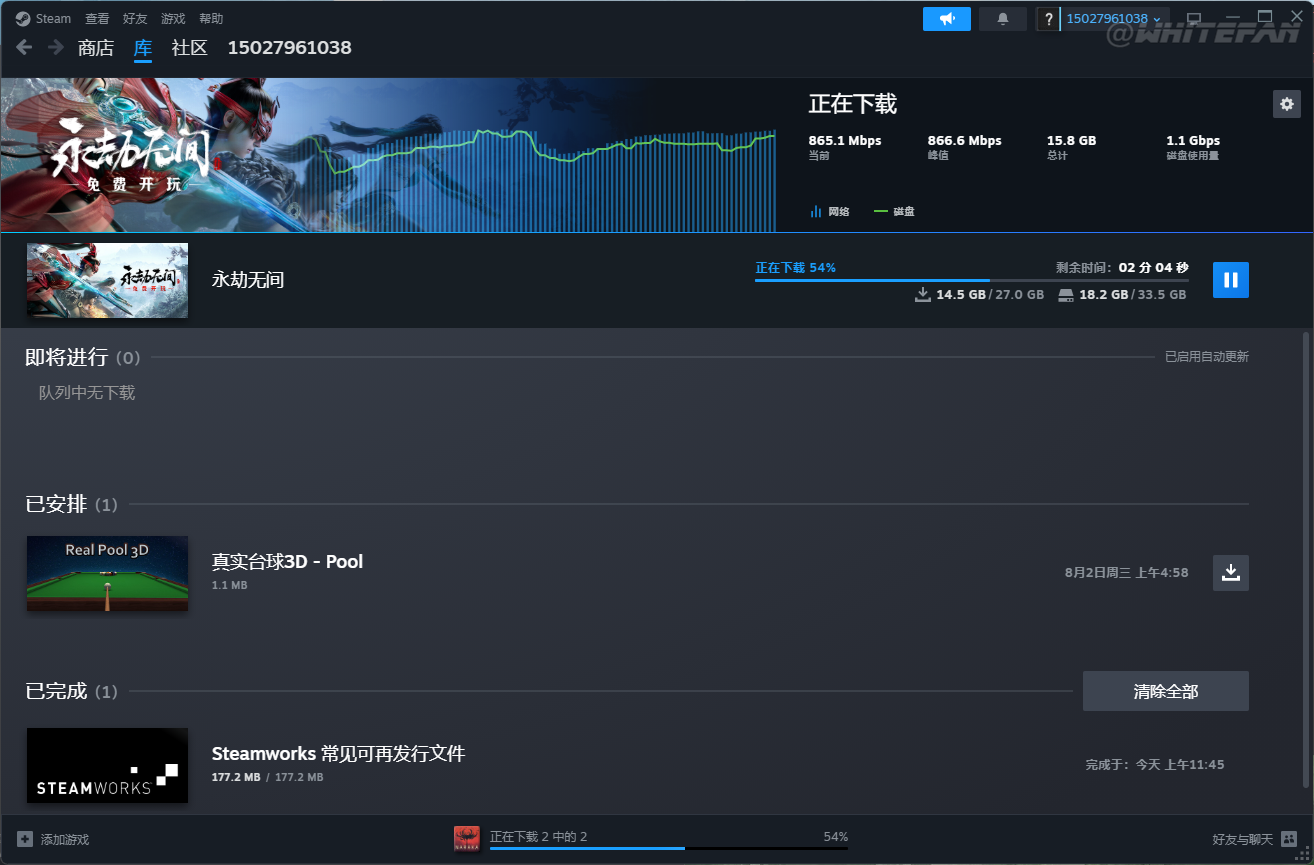Image resolution: width=1314 pixels, height=865 pixels.
Task: Open the 查看 menu
Action: [97, 19]
